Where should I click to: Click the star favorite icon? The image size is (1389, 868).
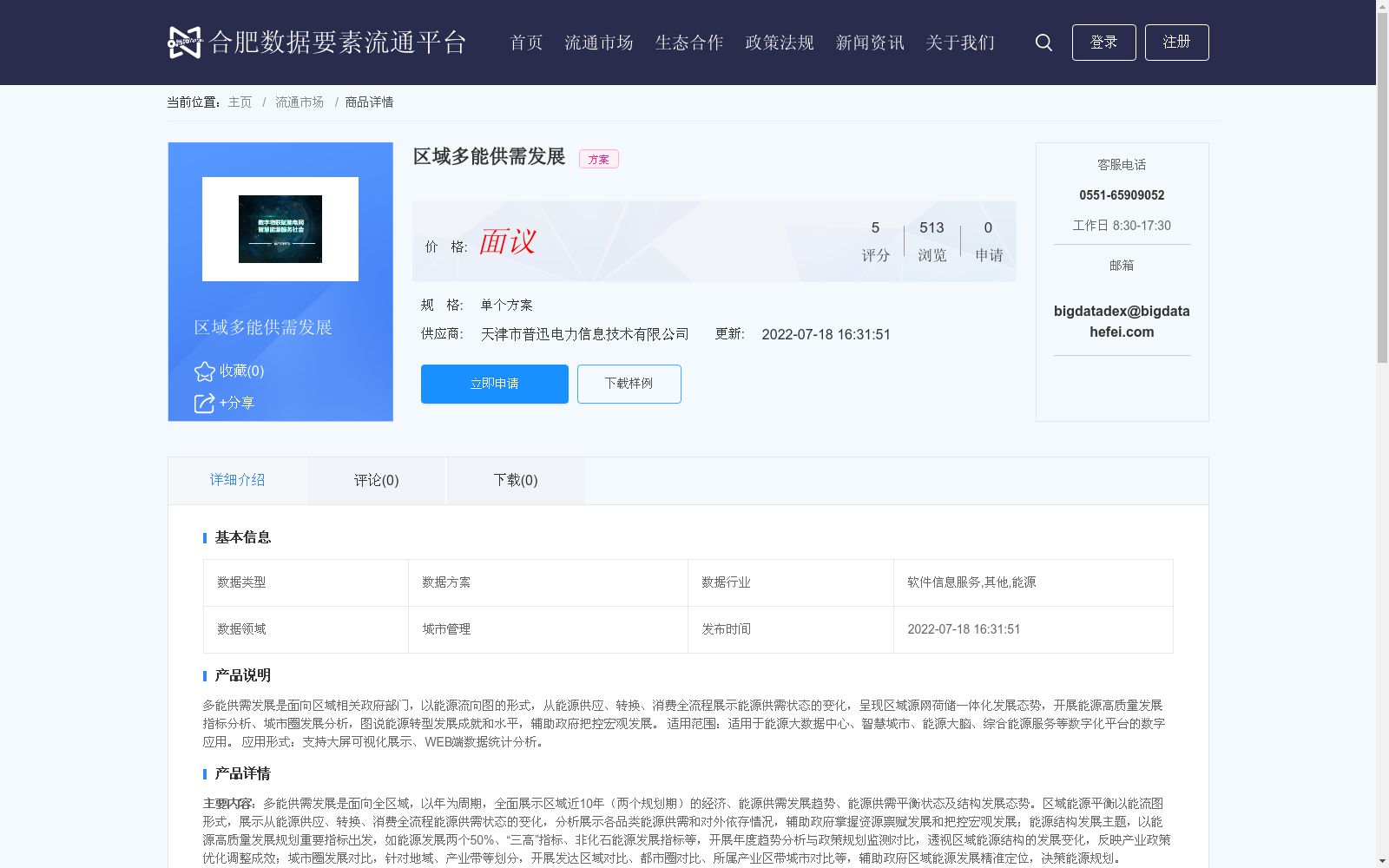pyautogui.click(x=204, y=372)
